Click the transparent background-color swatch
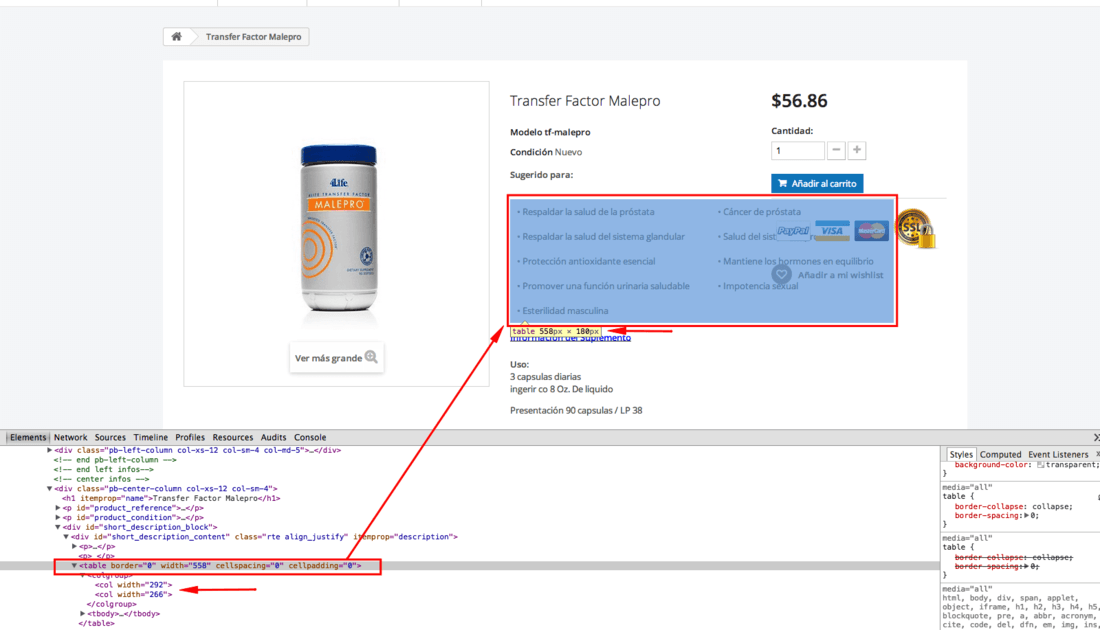Viewport: 1100px width, 630px height. (1041, 464)
